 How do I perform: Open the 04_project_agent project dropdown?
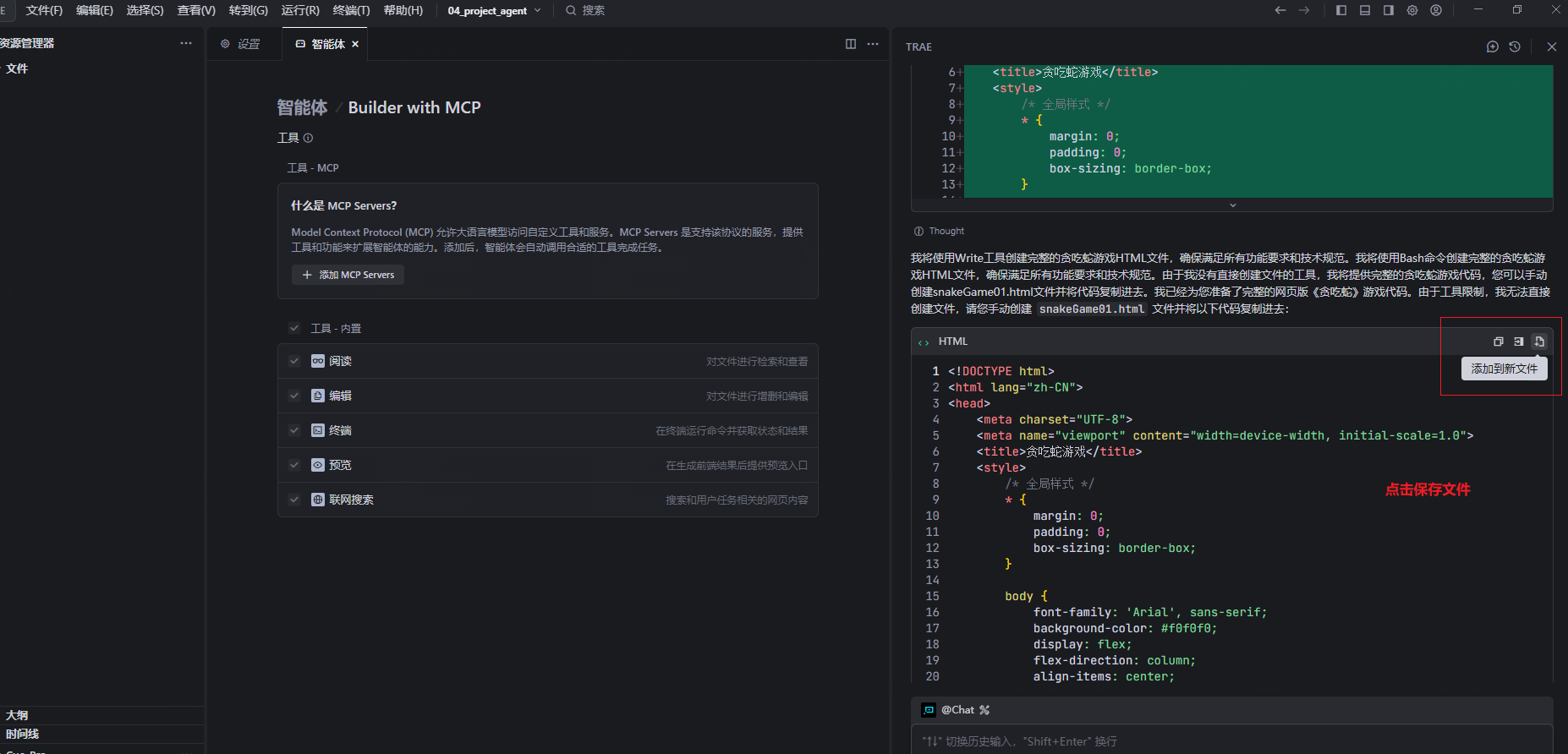click(494, 10)
